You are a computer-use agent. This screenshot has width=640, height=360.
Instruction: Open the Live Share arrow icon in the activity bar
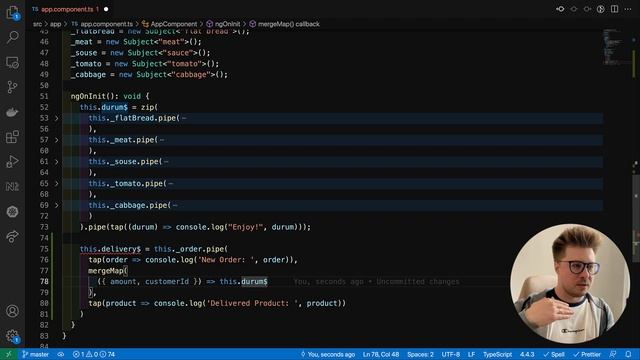12,236
